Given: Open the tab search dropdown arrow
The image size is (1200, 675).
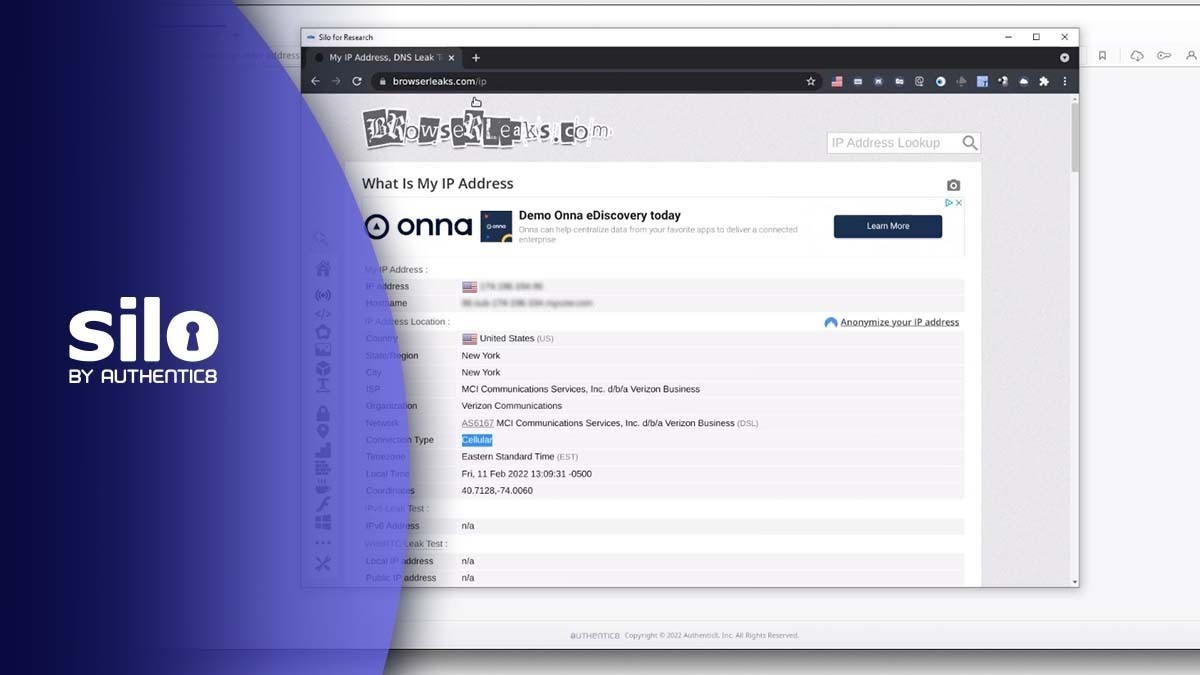Looking at the screenshot, I should pyautogui.click(x=1064, y=58).
